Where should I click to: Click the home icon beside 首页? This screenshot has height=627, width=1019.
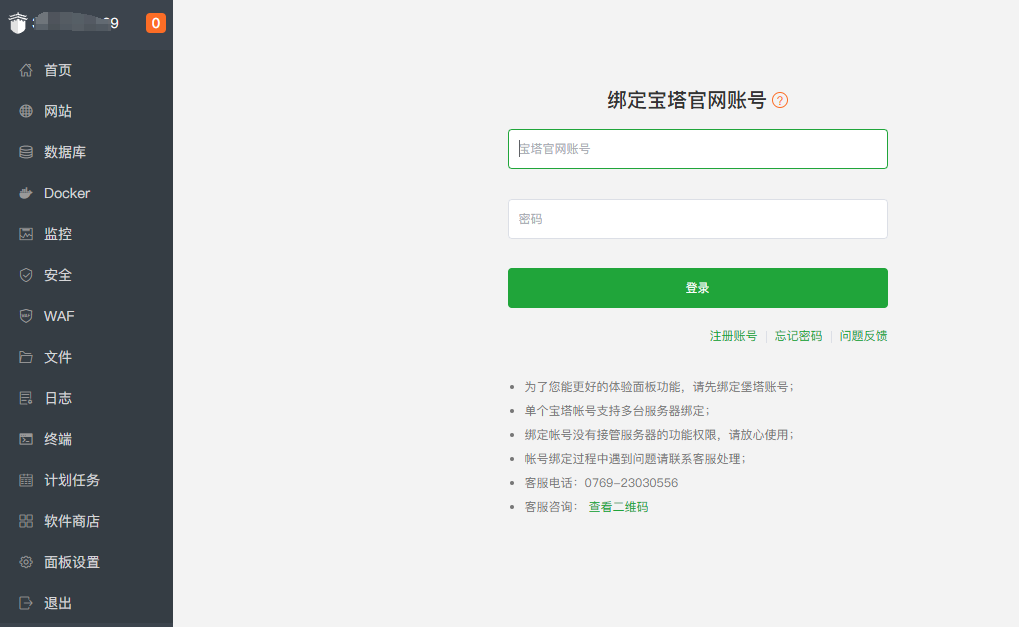click(x=26, y=70)
